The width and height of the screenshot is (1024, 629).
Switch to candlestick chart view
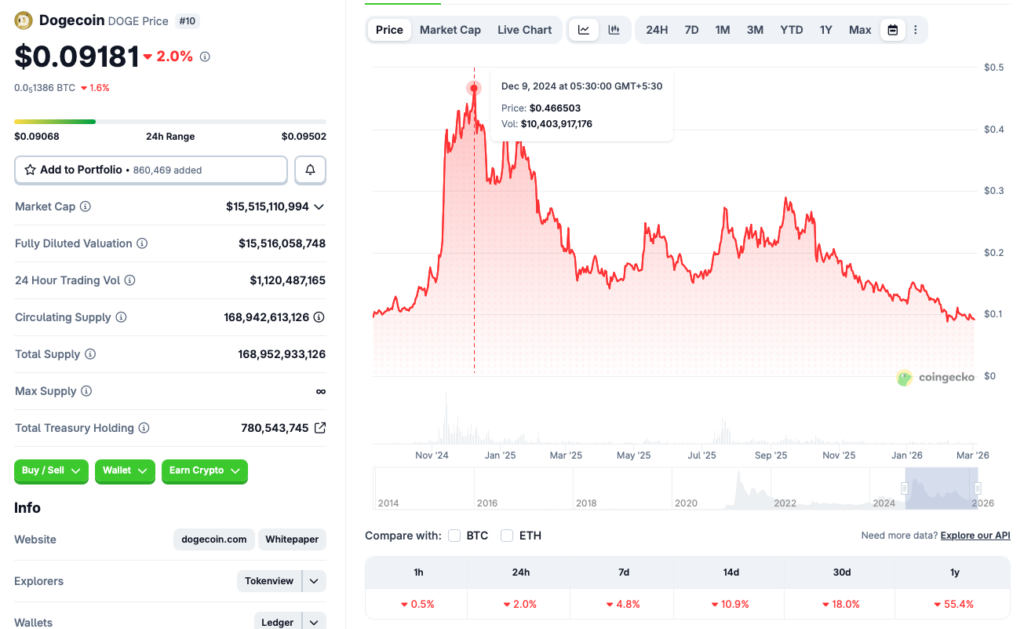point(614,30)
